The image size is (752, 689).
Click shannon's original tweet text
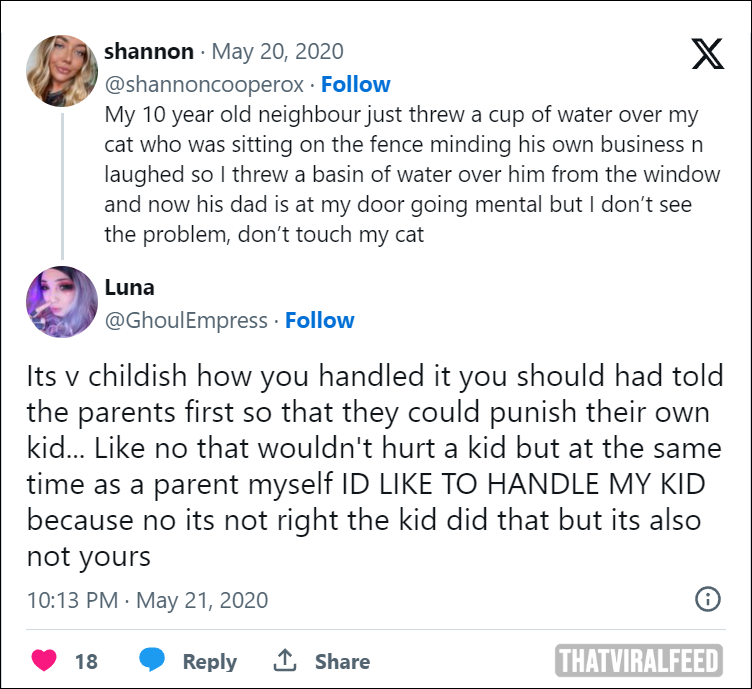[x=412, y=175]
